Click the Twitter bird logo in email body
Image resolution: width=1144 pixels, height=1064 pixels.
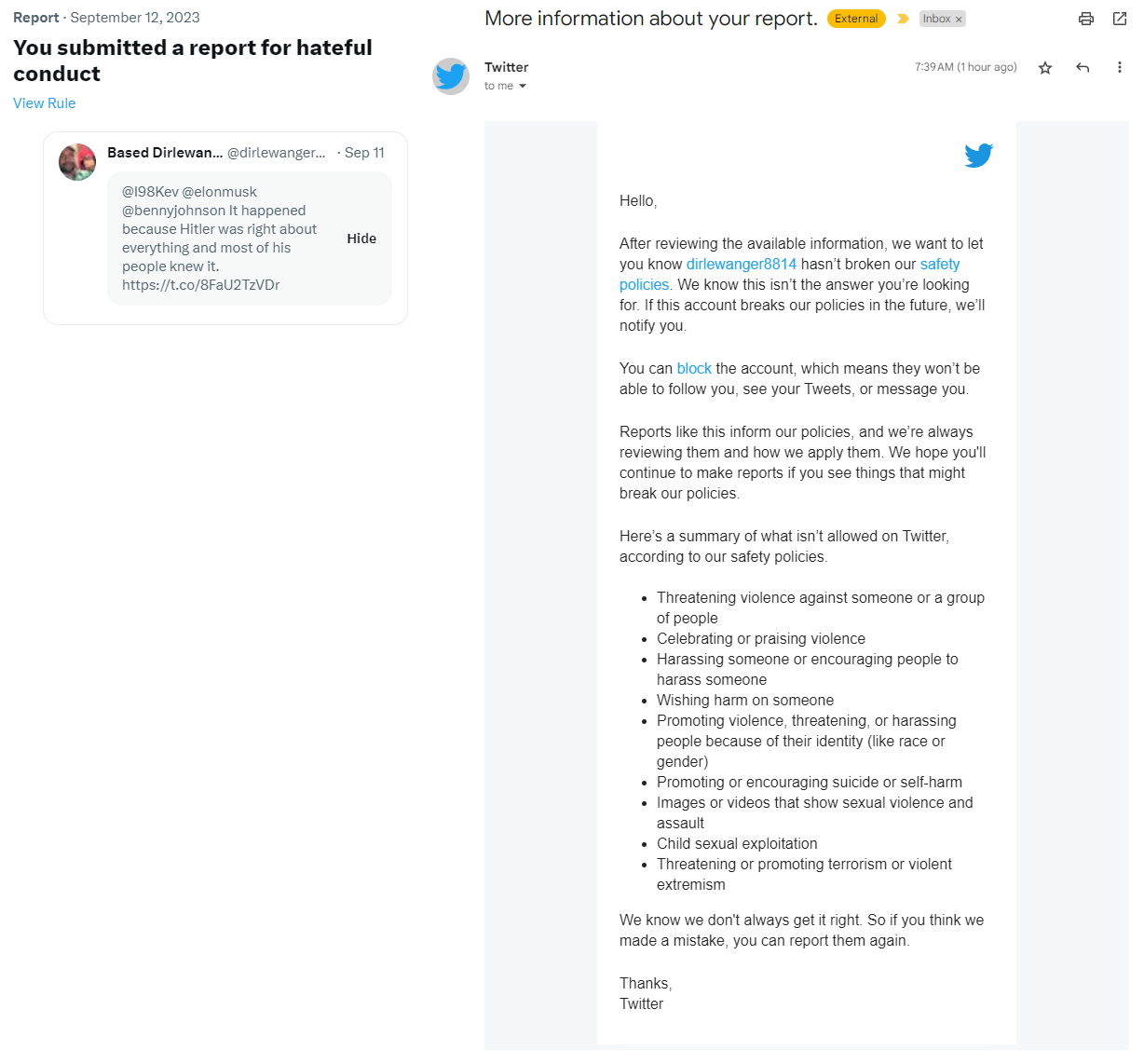pos(978,155)
